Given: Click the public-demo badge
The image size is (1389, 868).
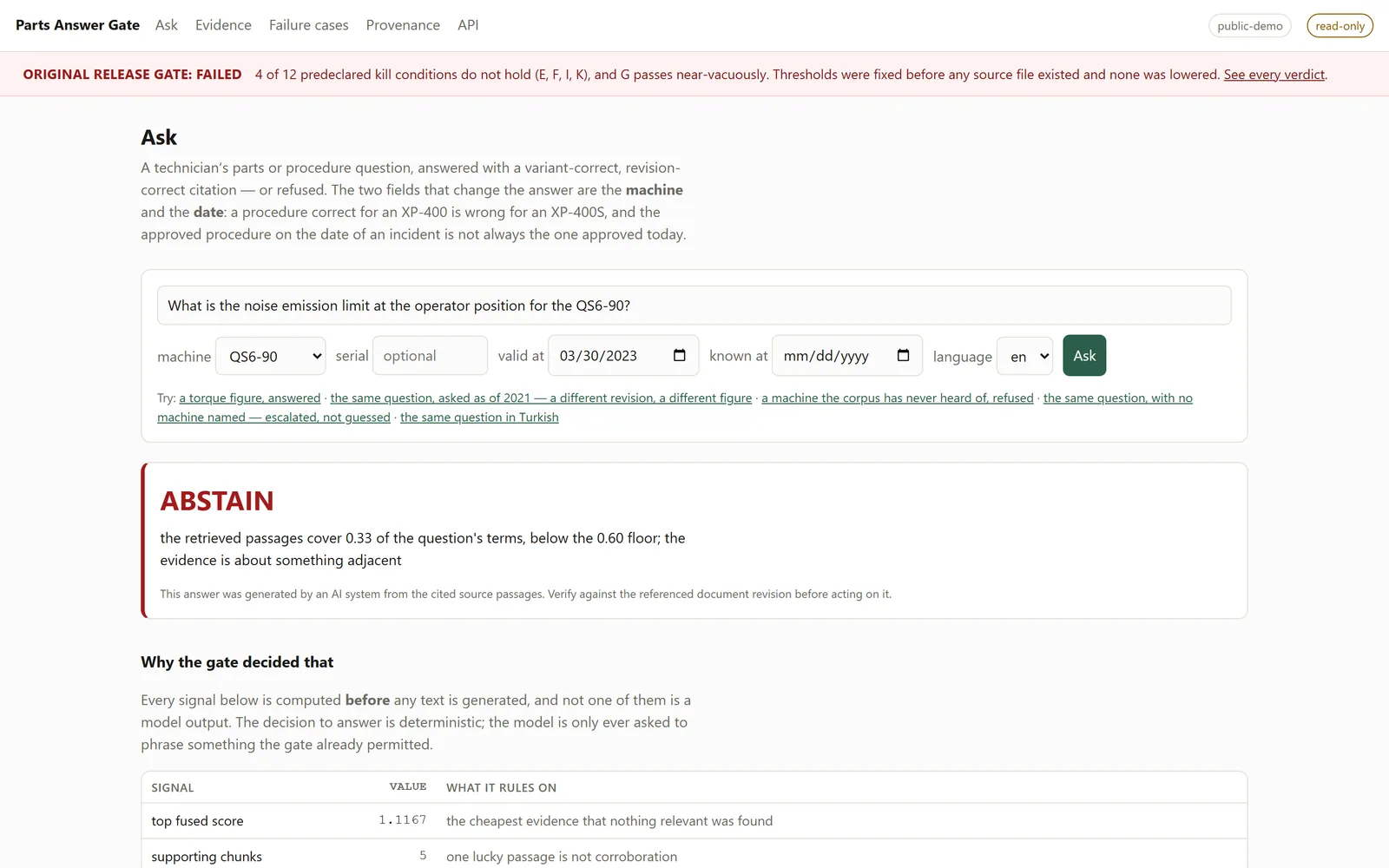Looking at the screenshot, I should (x=1250, y=26).
